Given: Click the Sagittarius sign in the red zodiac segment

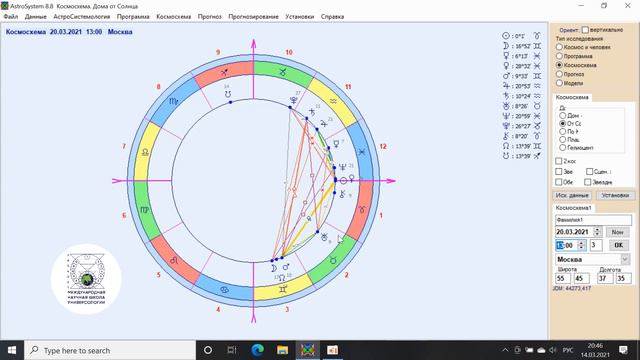Looking at the screenshot, I should pyautogui.click(x=224, y=72).
